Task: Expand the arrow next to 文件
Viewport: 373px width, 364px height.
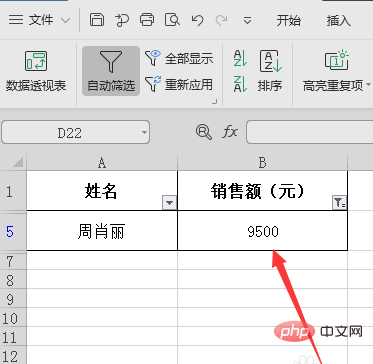Action: pos(66,21)
